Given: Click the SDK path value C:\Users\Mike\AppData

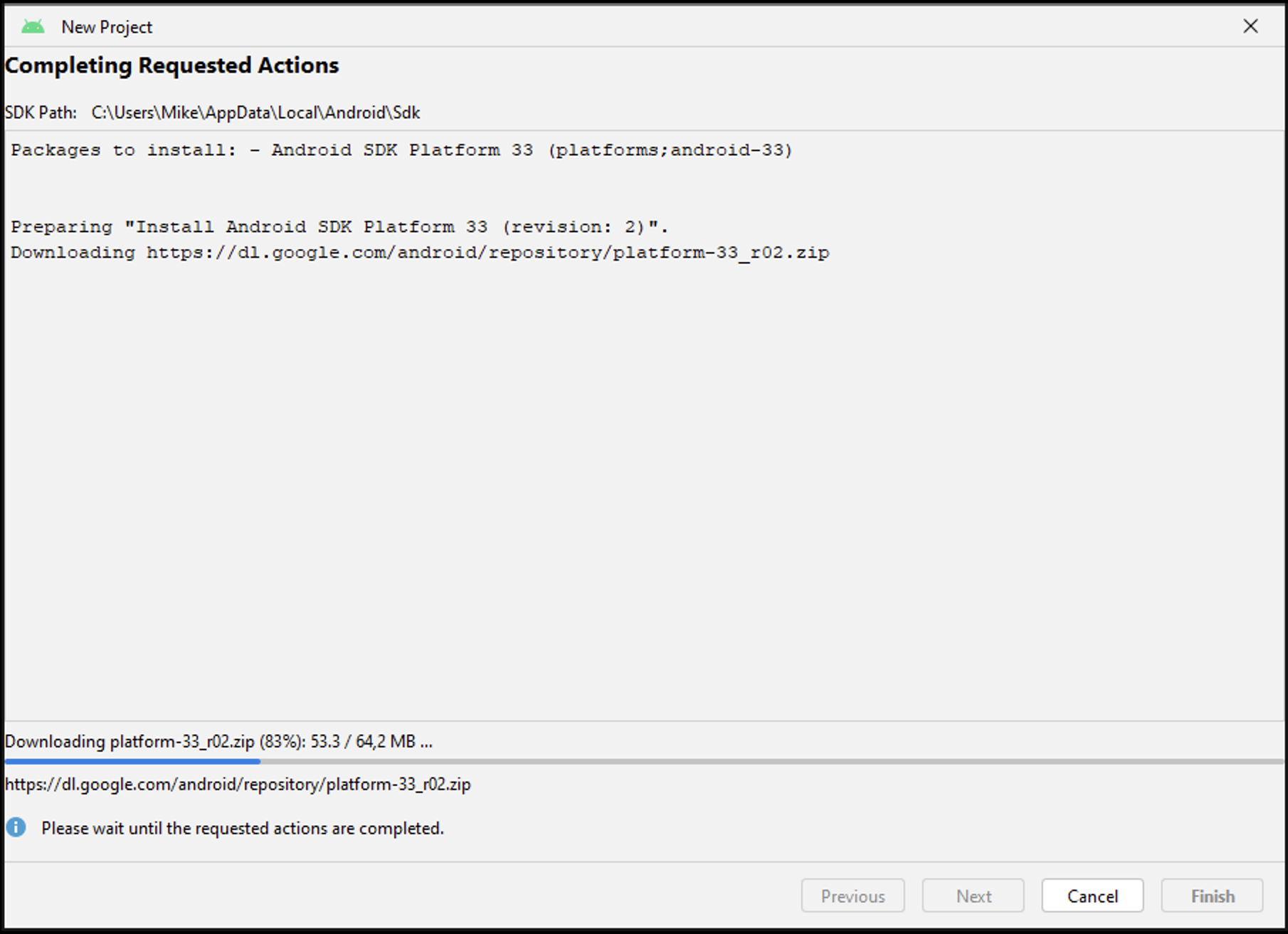Looking at the screenshot, I should [x=255, y=112].
